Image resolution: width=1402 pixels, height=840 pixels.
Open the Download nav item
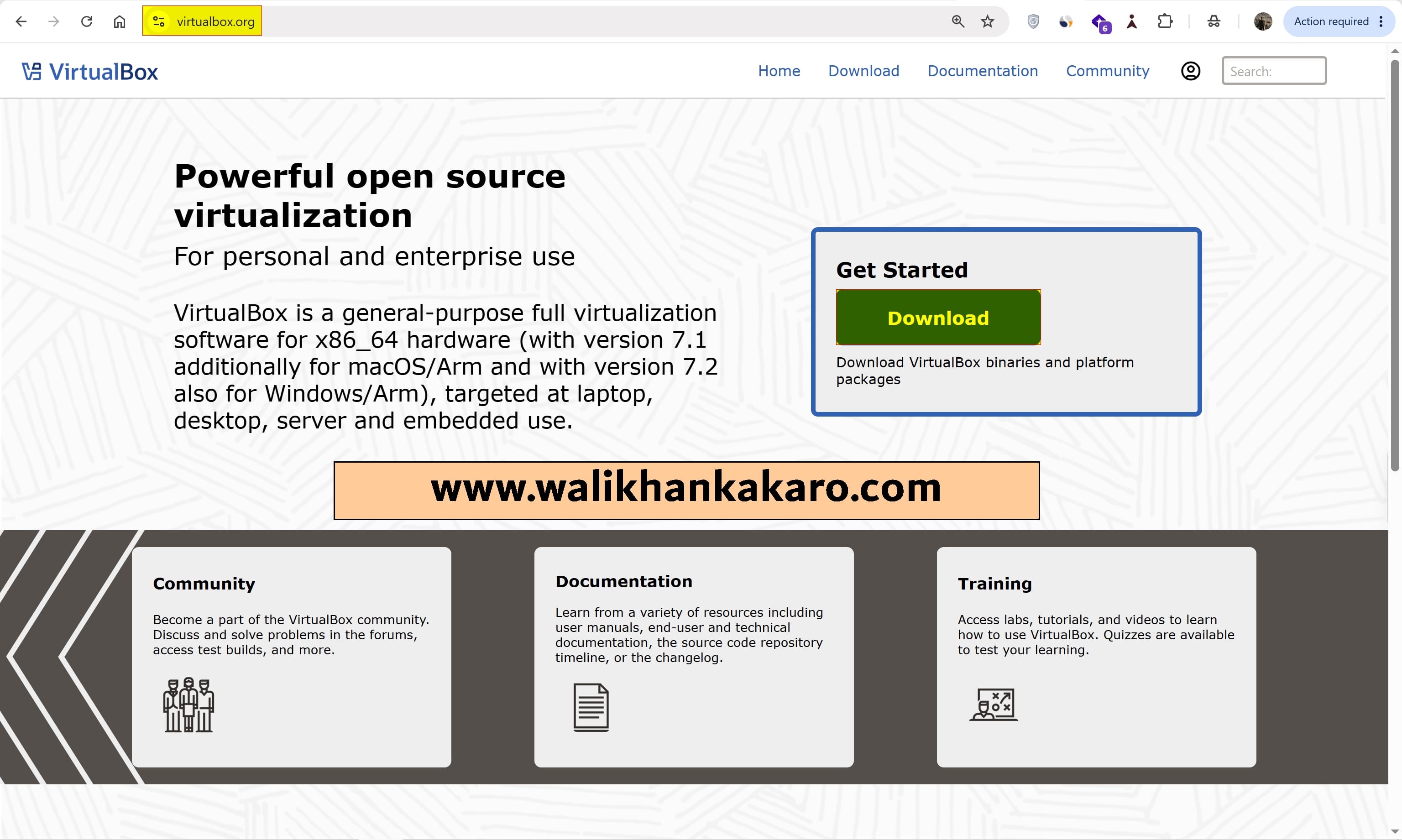point(863,71)
